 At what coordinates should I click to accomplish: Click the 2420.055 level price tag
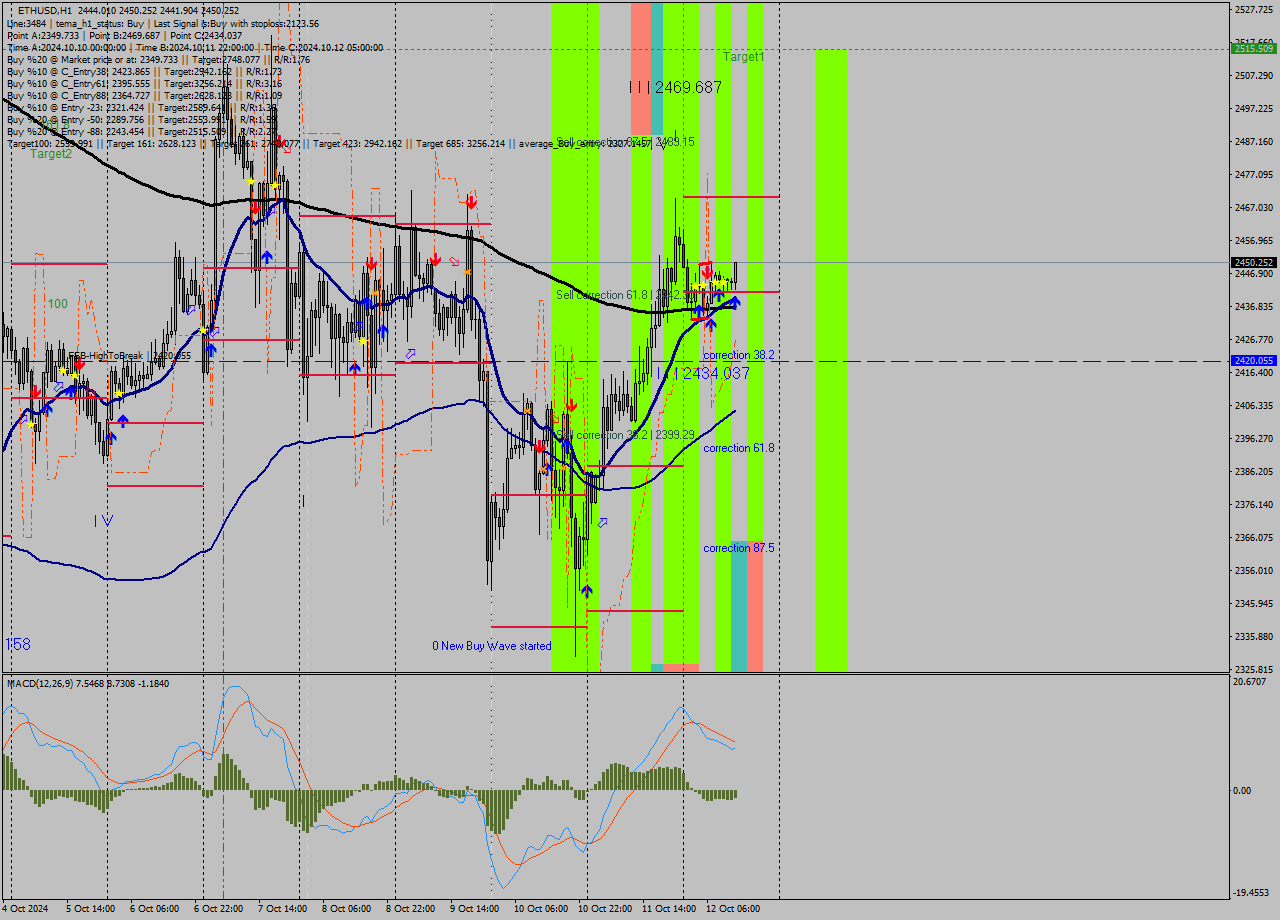[1254, 360]
